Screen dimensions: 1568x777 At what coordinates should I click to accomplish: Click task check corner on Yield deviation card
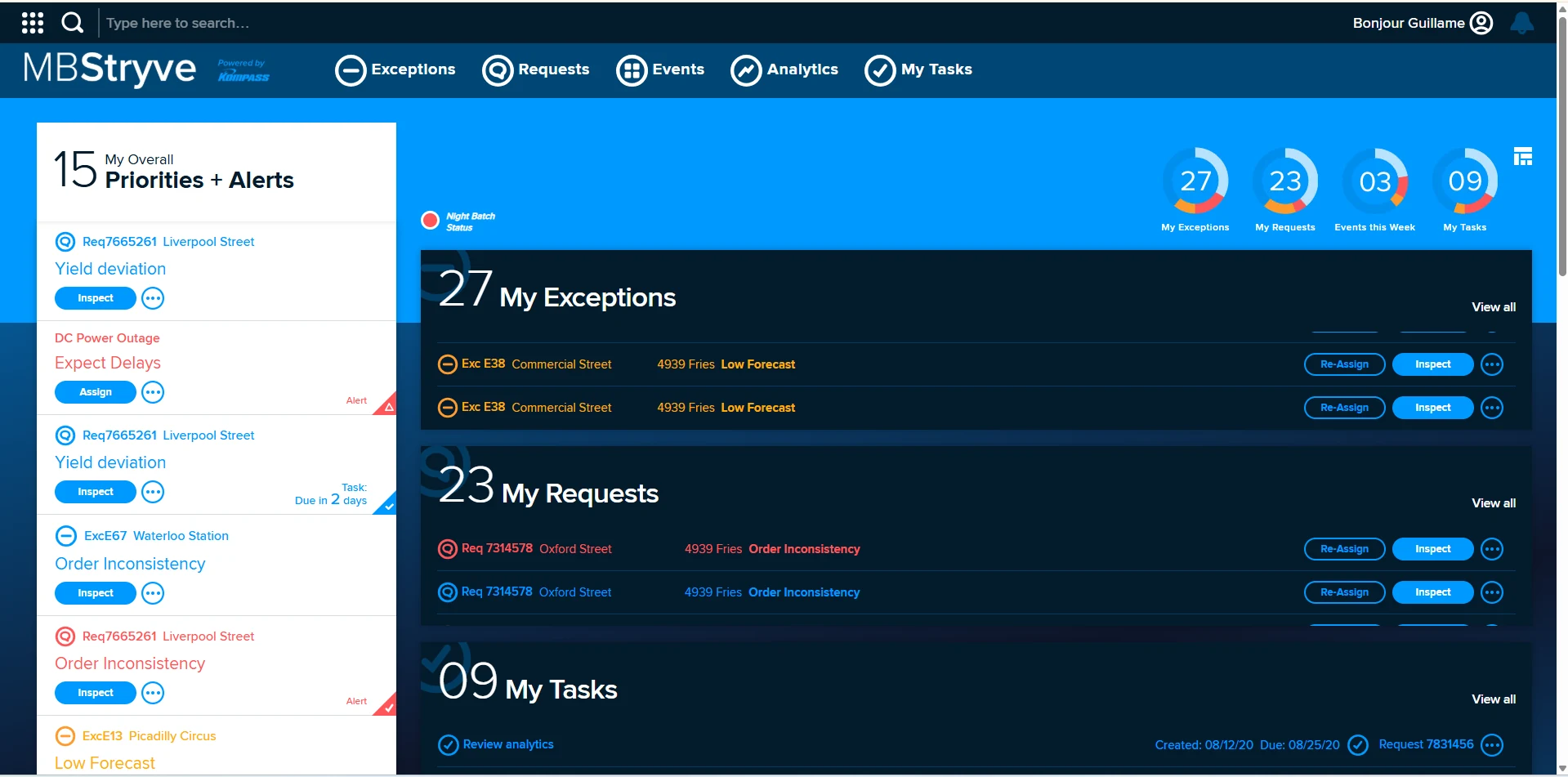[x=387, y=505]
